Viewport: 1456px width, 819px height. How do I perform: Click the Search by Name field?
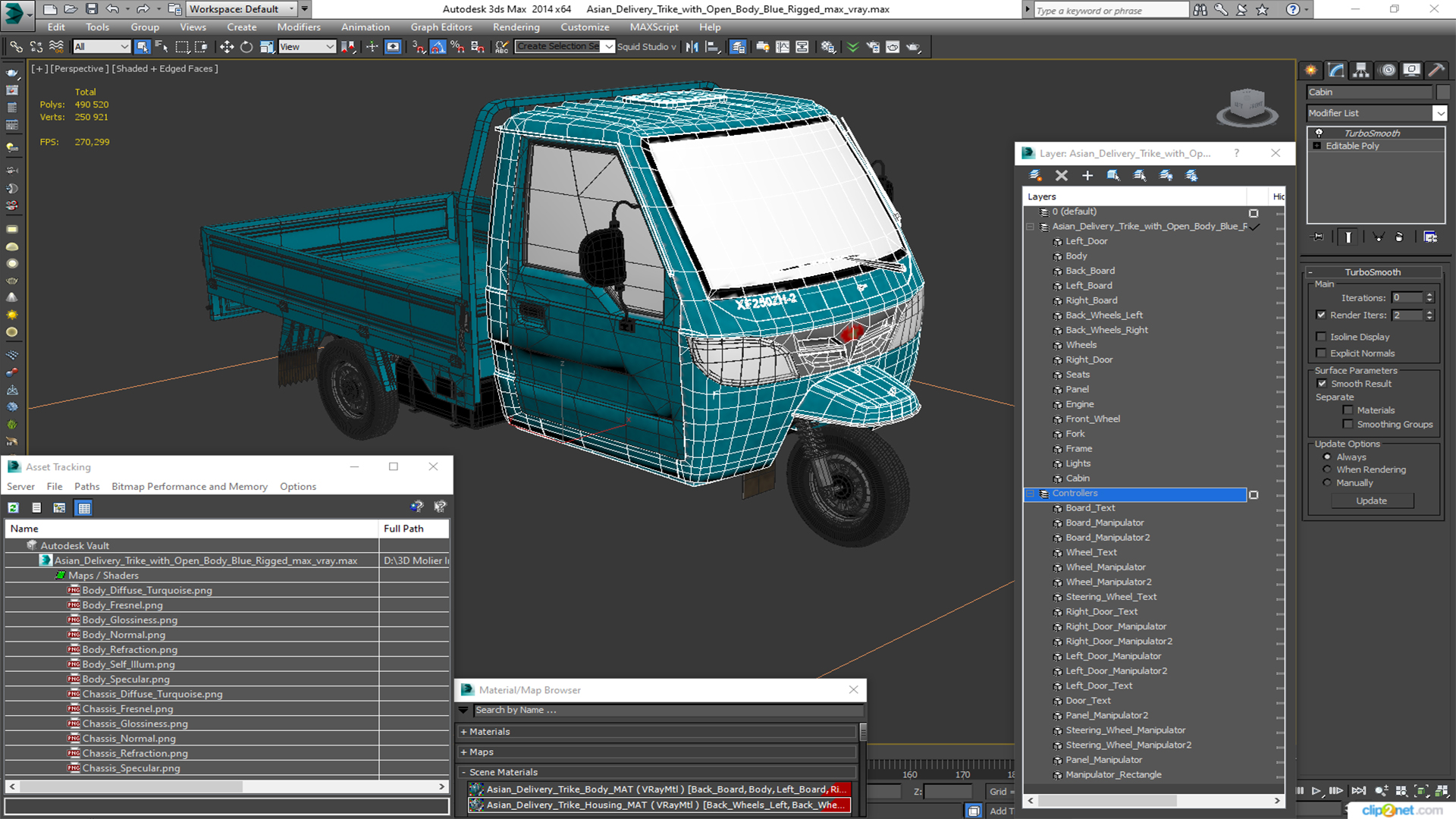pyautogui.click(x=667, y=711)
